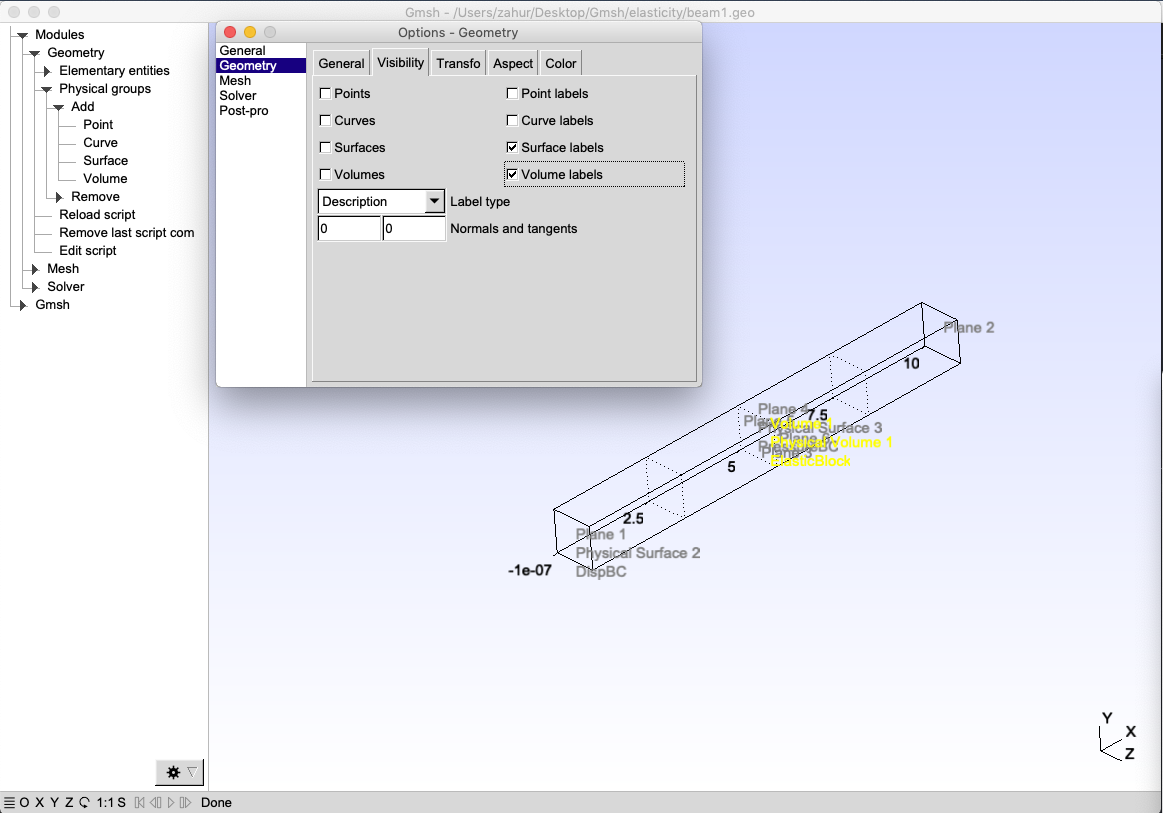Enable the Points visibility checkbox
The width and height of the screenshot is (1163, 813).
pos(325,93)
